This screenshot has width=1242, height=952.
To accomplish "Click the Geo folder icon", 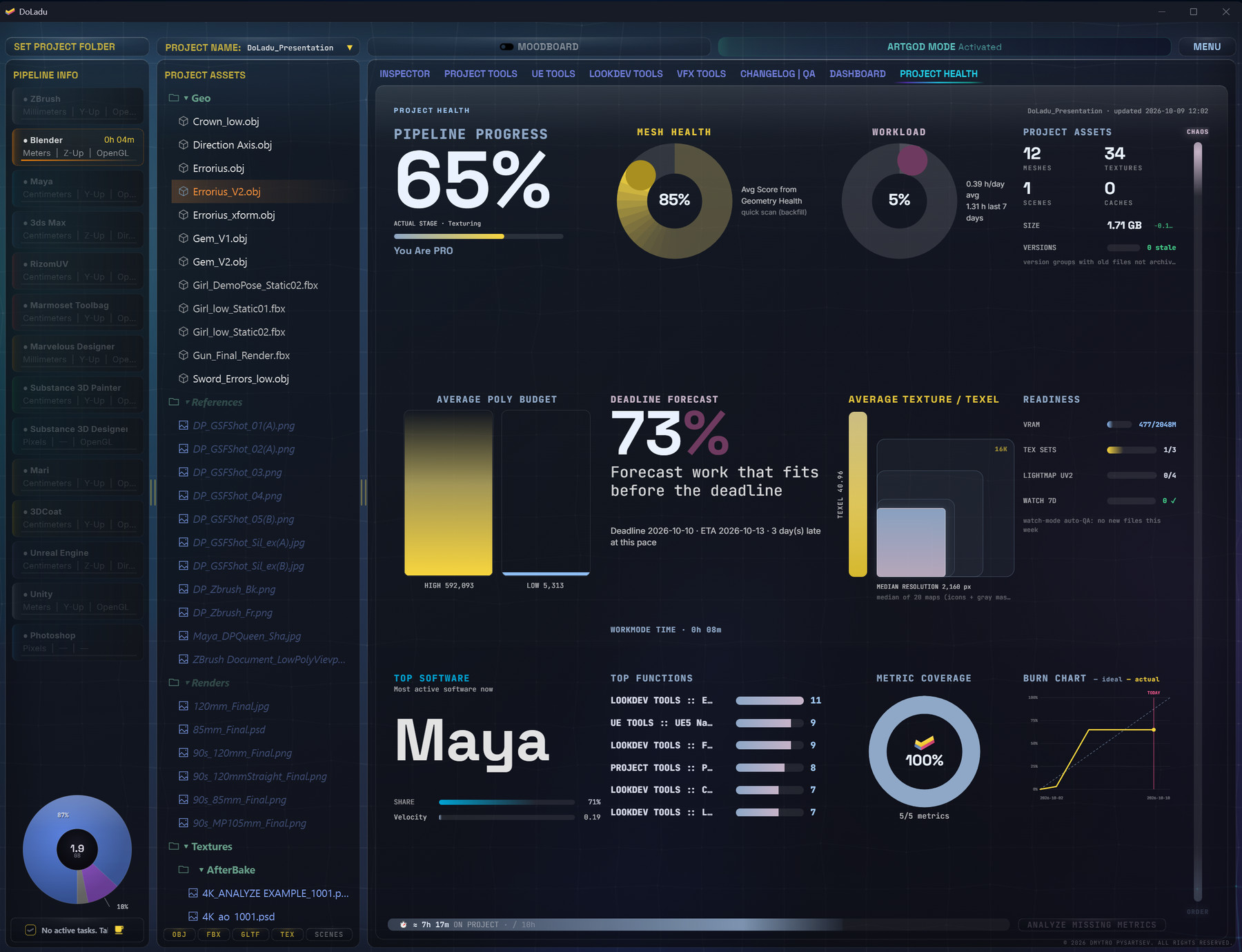I will coord(174,98).
